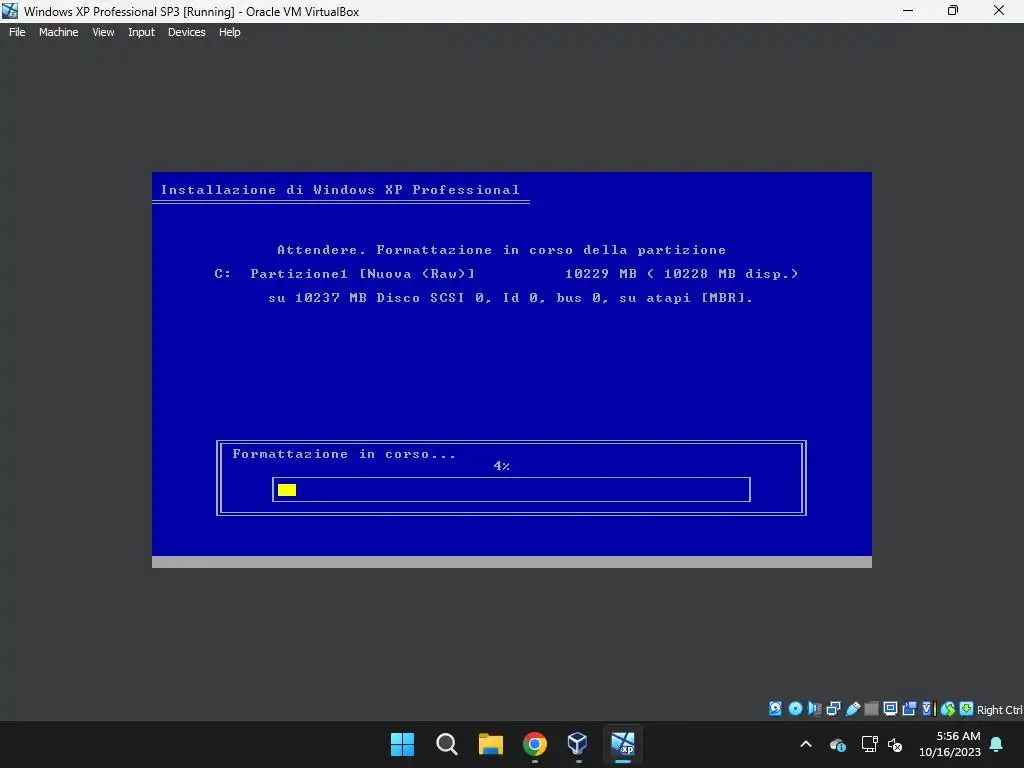Click the VirtualBox window title bar icon

(x=10, y=11)
